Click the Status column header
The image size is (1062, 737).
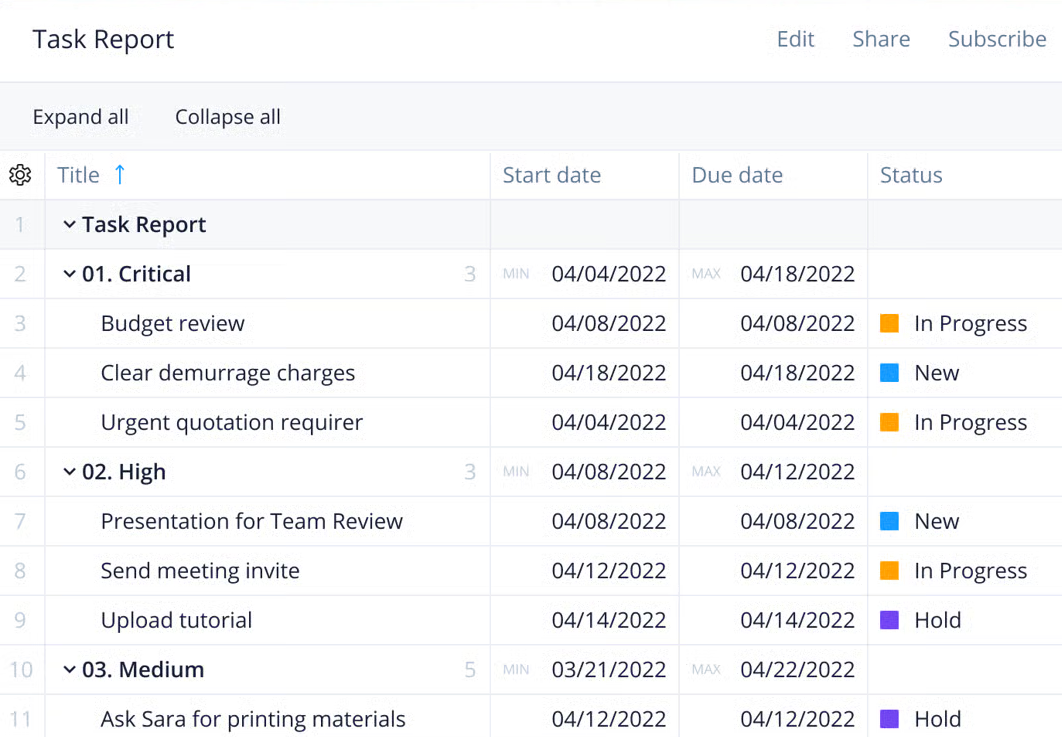click(911, 174)
